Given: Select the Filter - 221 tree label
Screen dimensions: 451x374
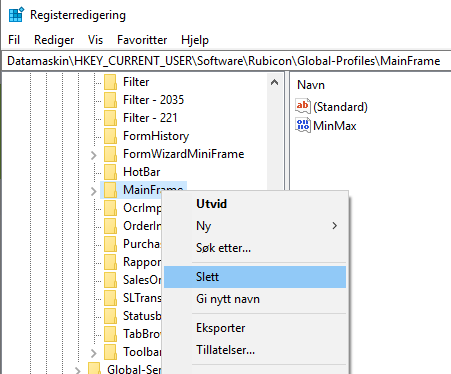Looking at the screenshot, I should coord(150,118).
